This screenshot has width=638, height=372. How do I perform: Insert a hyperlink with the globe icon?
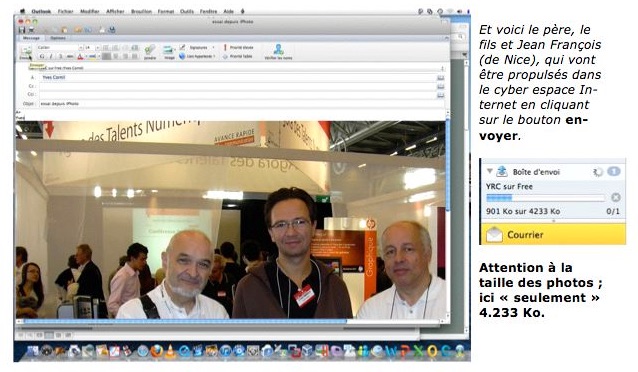(x=182, y=57)
